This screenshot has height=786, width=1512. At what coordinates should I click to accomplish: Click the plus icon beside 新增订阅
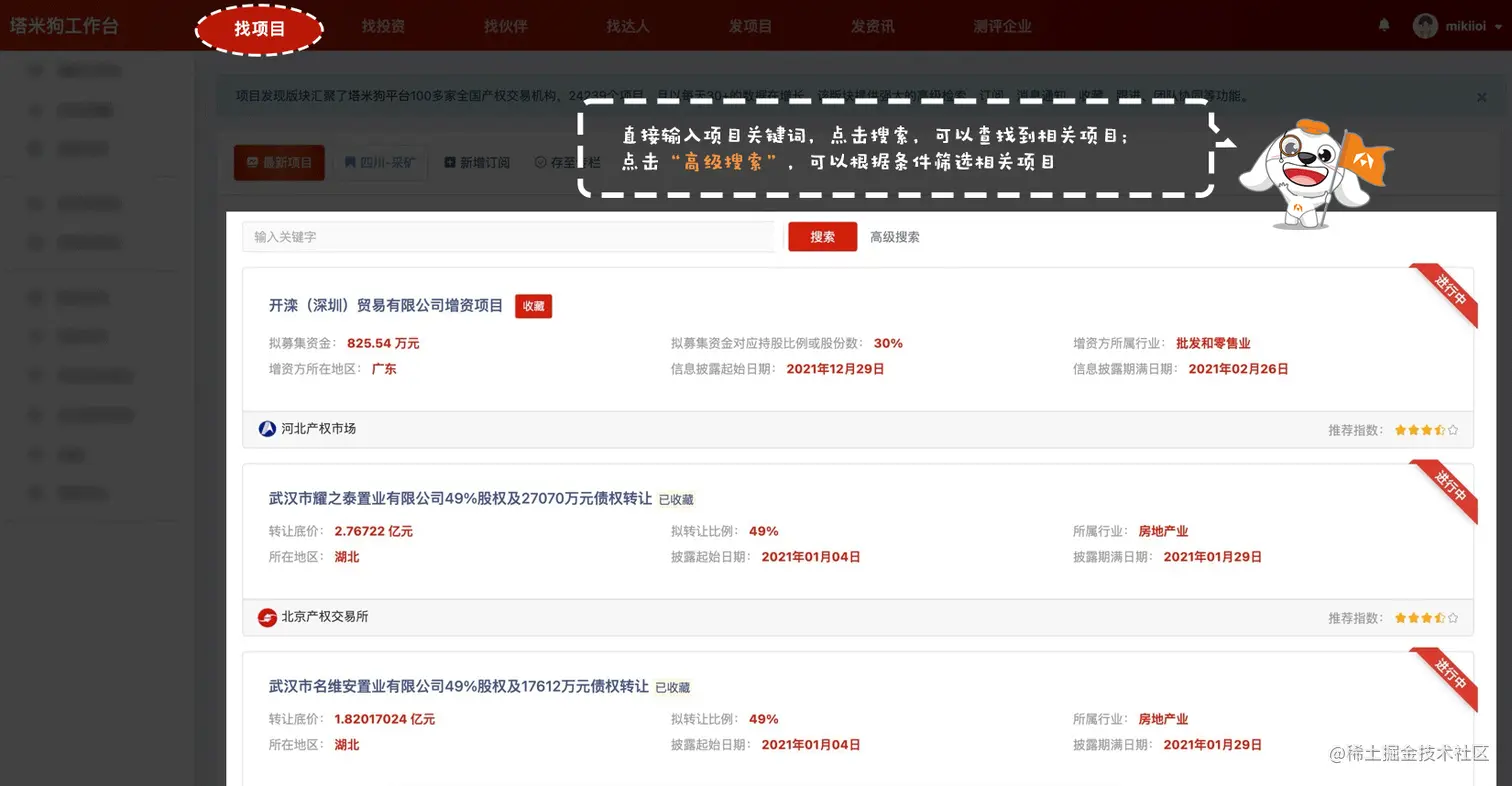click(450, 162)
